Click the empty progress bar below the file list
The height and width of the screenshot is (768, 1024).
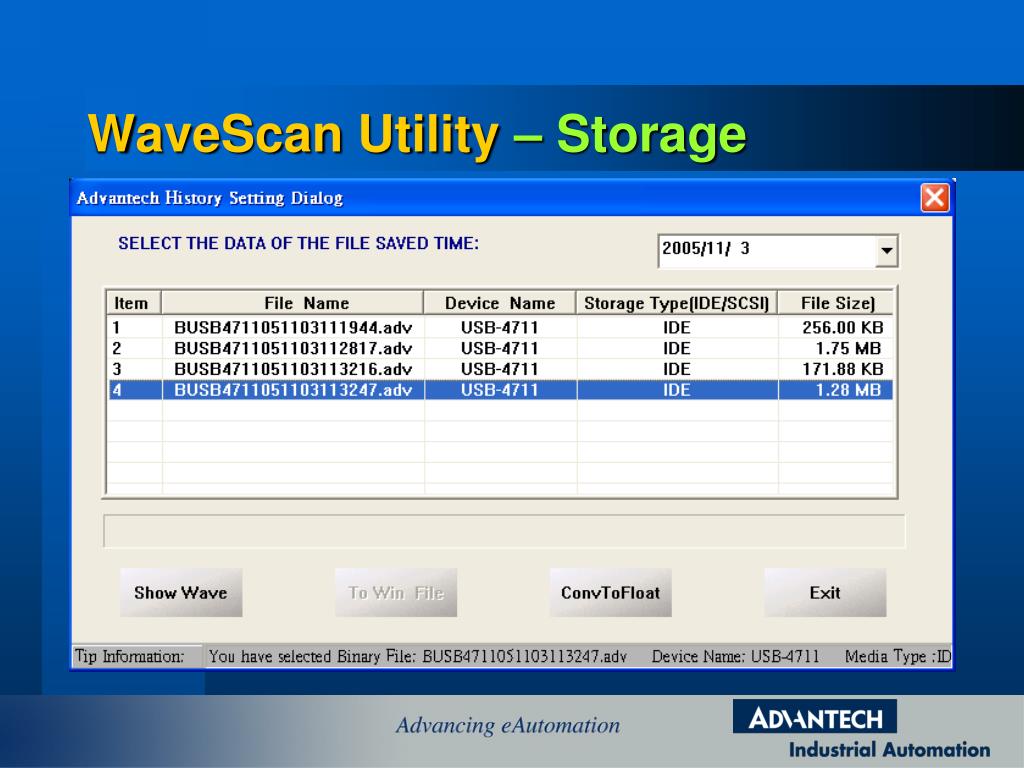coord(504,531)
